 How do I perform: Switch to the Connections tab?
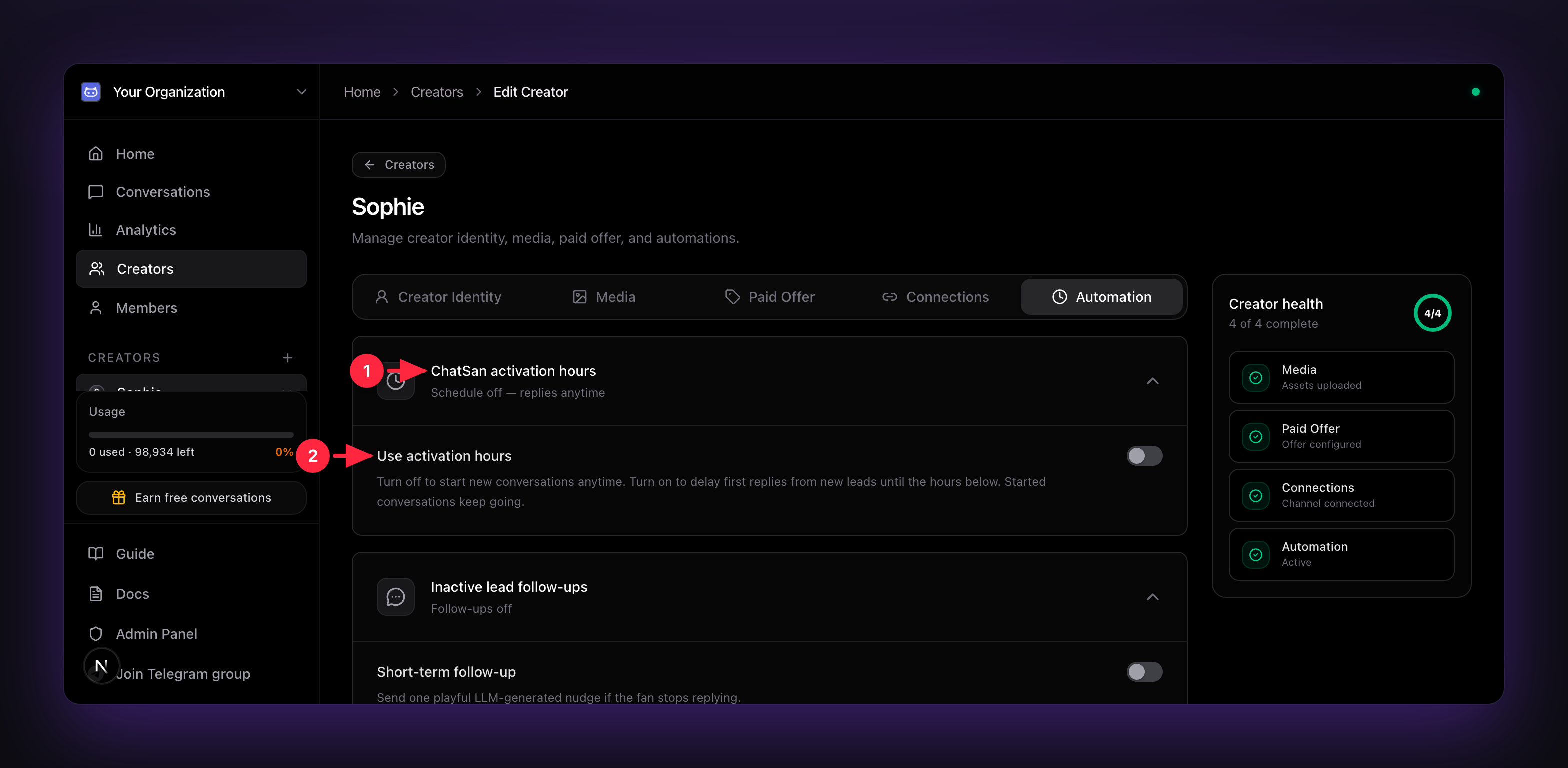tap(936, 297)
